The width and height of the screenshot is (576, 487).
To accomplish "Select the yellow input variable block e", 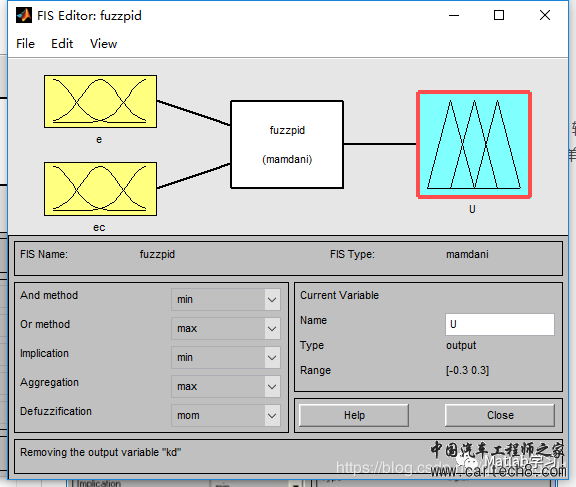I will coord(100,102).
